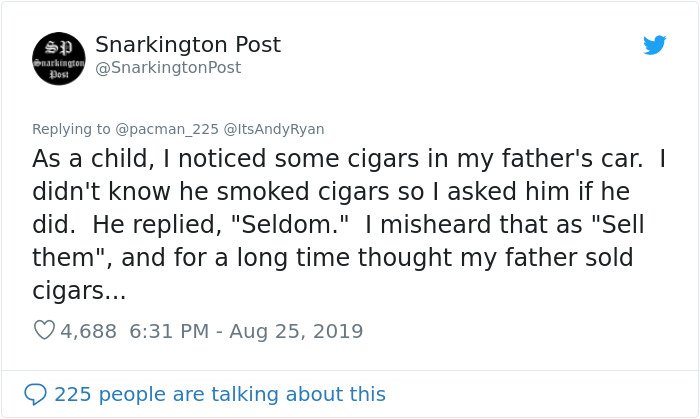The width and height of the screenshot is (700, 419).
Task: Click "As a child" at the tweet start
Action: pos(90,159)
